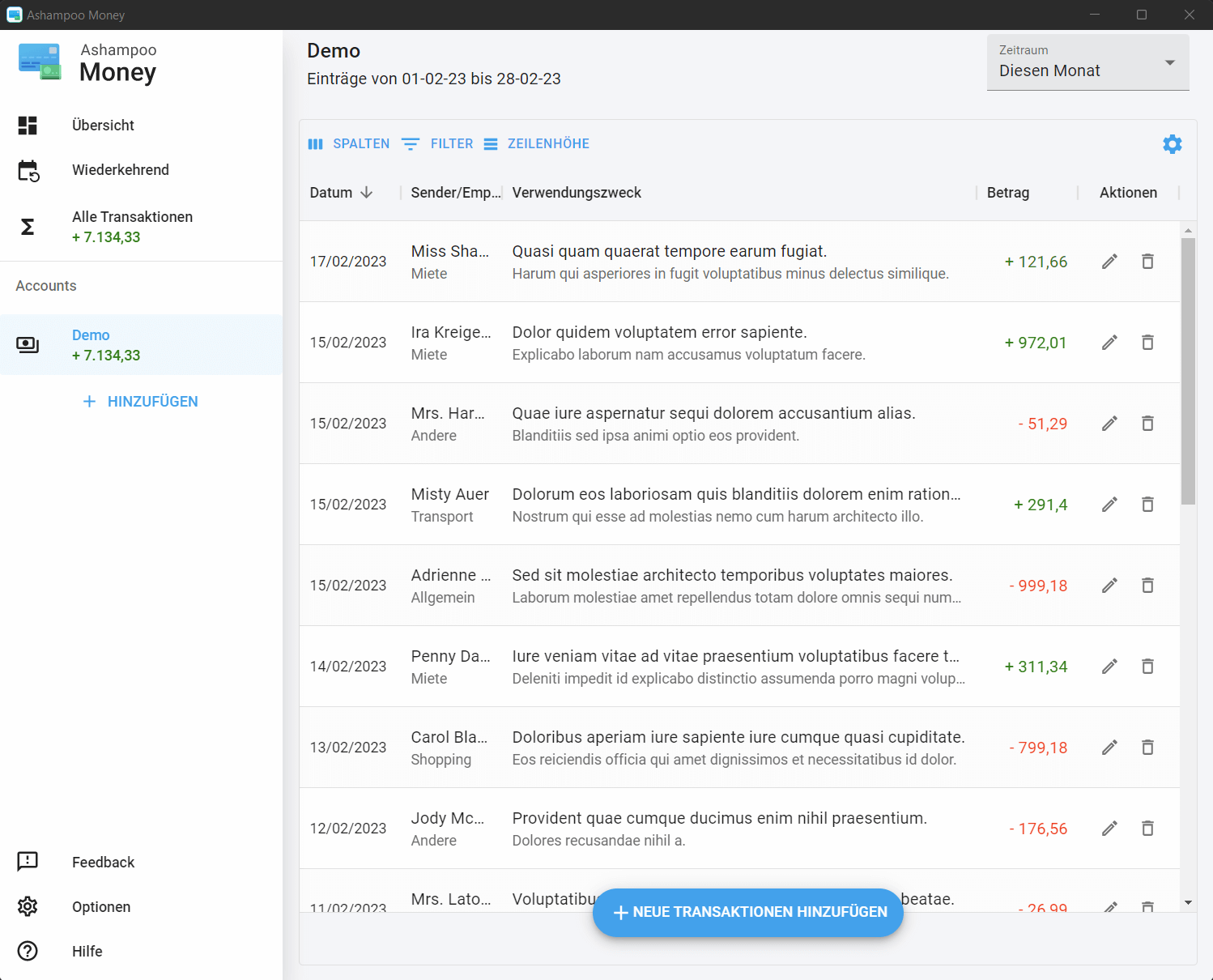The height and width of the screenshot is (980, 1213).
Task: Open the Wiederkehrend section
Action: [120, 170]
